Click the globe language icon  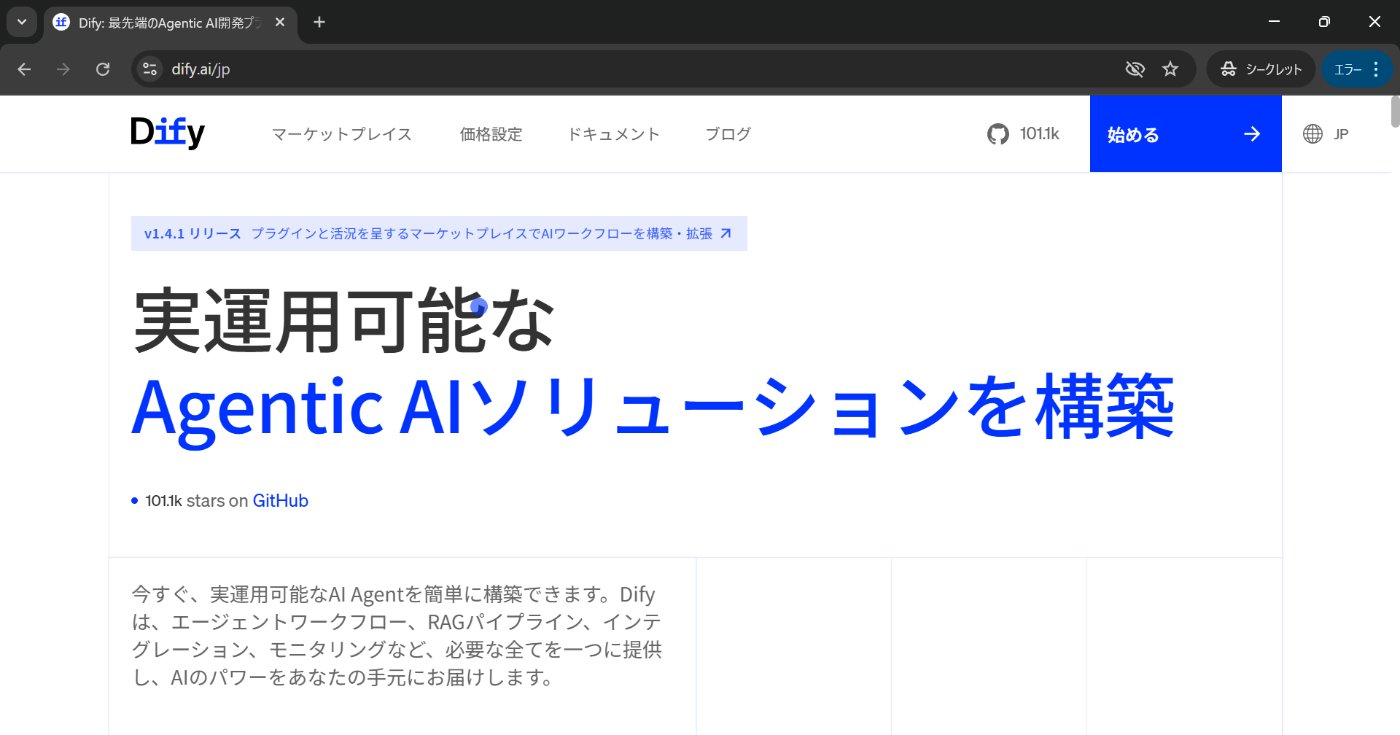point(1313,134)
